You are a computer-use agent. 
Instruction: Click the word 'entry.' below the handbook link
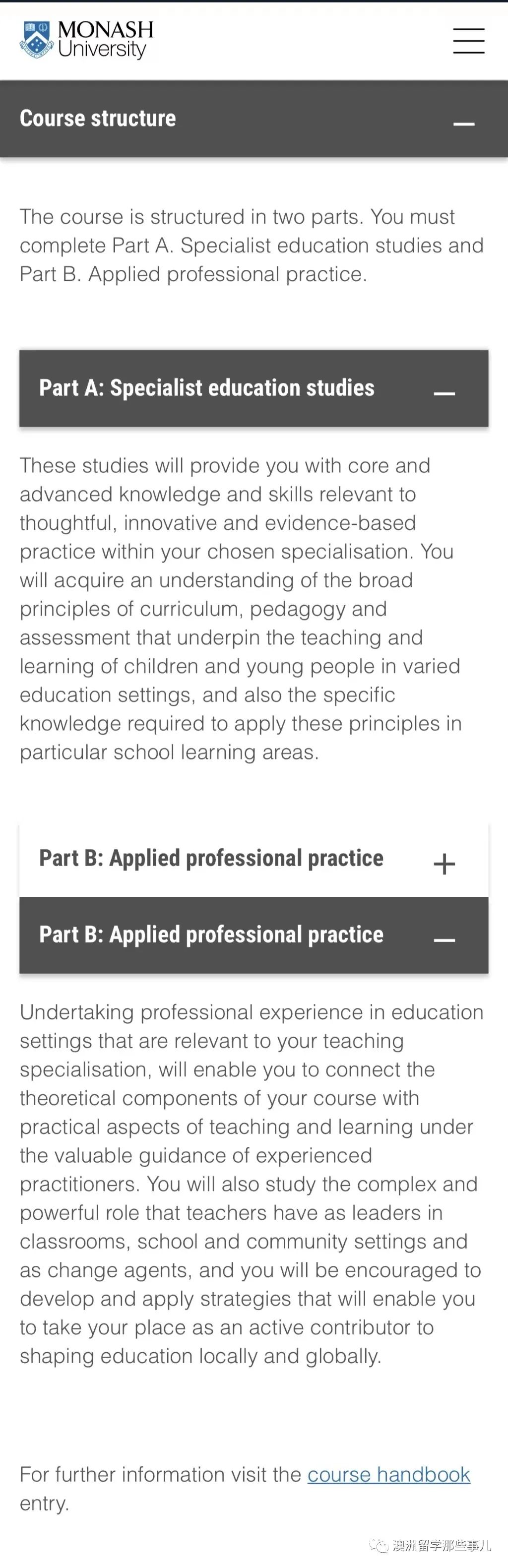coord(45,1504)
